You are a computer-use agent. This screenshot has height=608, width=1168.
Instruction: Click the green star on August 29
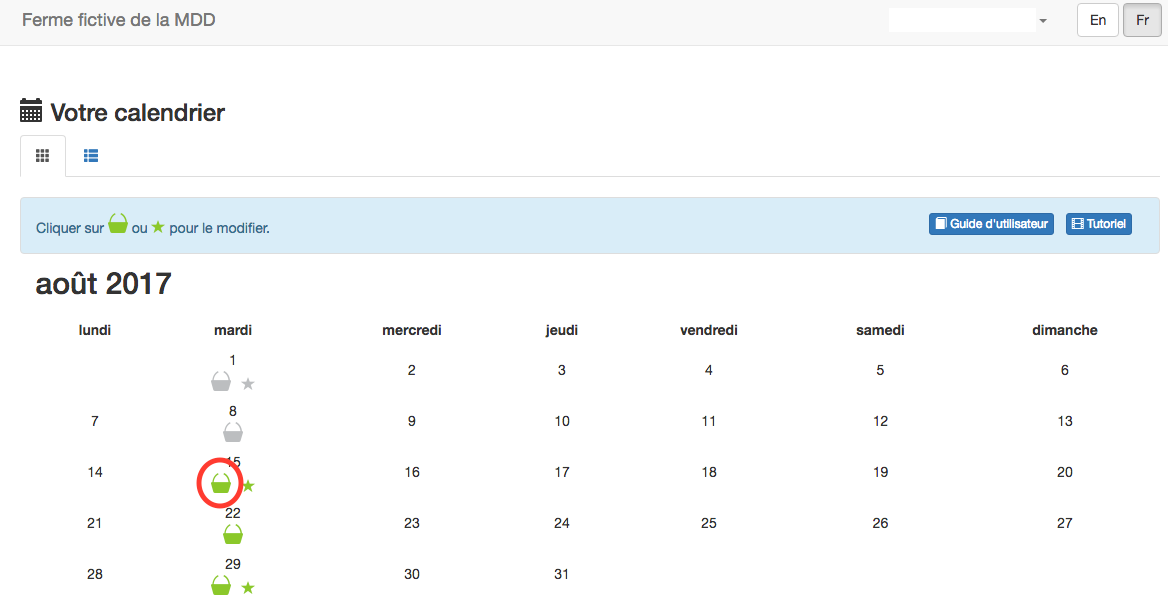pos(248,587)
